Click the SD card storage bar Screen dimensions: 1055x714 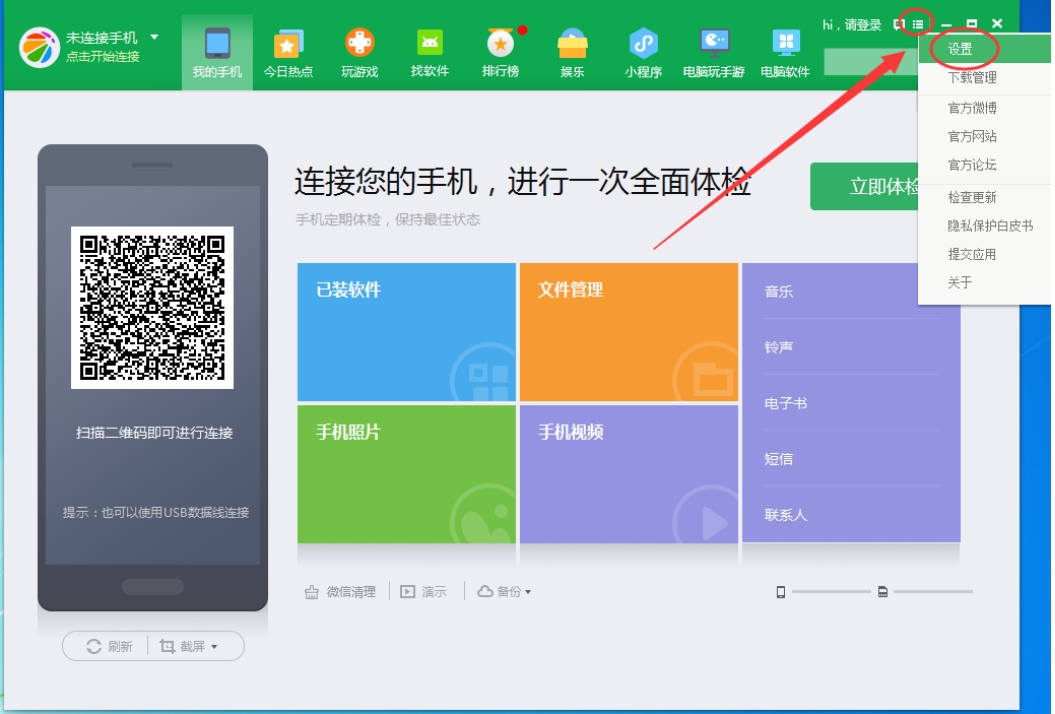[x=933, y=592]
